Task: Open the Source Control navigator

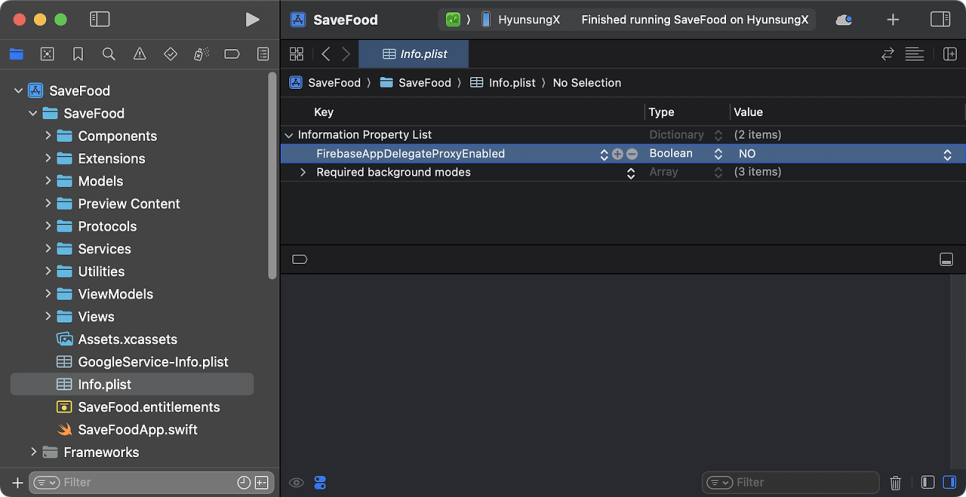Action: (x=47, y=54)
